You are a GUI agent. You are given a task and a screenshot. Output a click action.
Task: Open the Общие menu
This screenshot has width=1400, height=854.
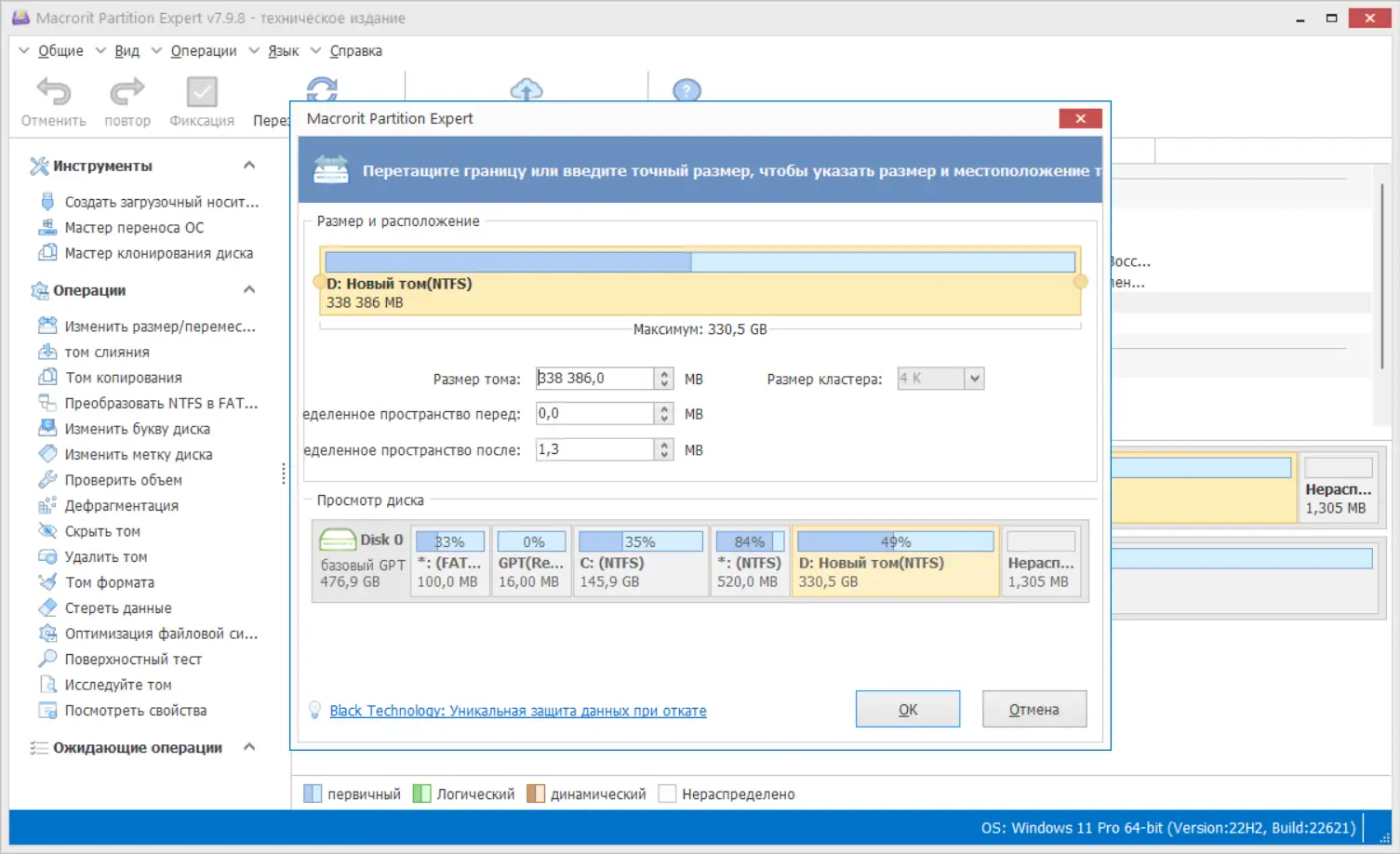click(60, 51)
